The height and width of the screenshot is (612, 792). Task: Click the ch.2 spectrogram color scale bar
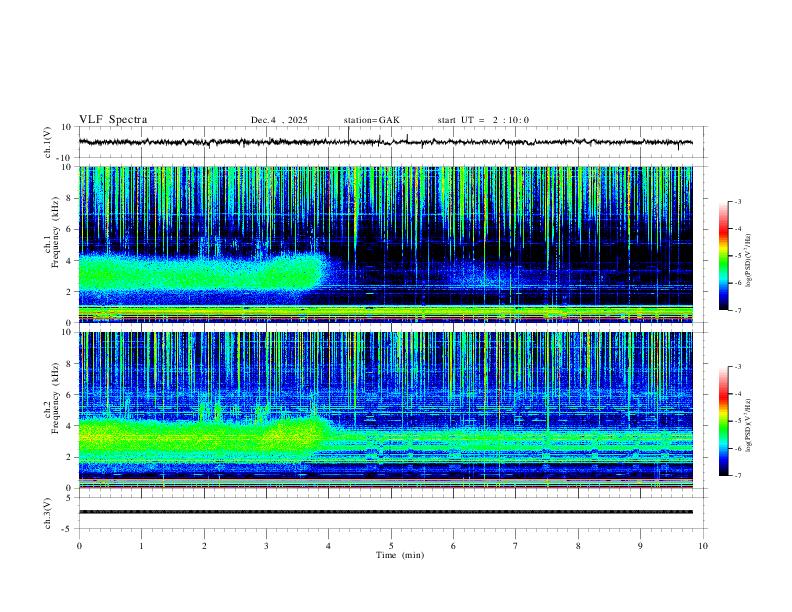723,421
